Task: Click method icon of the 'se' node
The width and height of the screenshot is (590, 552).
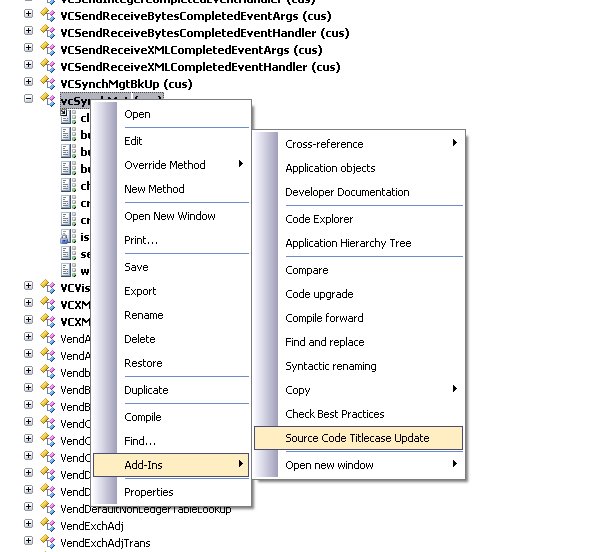Action: coord(68,254)
